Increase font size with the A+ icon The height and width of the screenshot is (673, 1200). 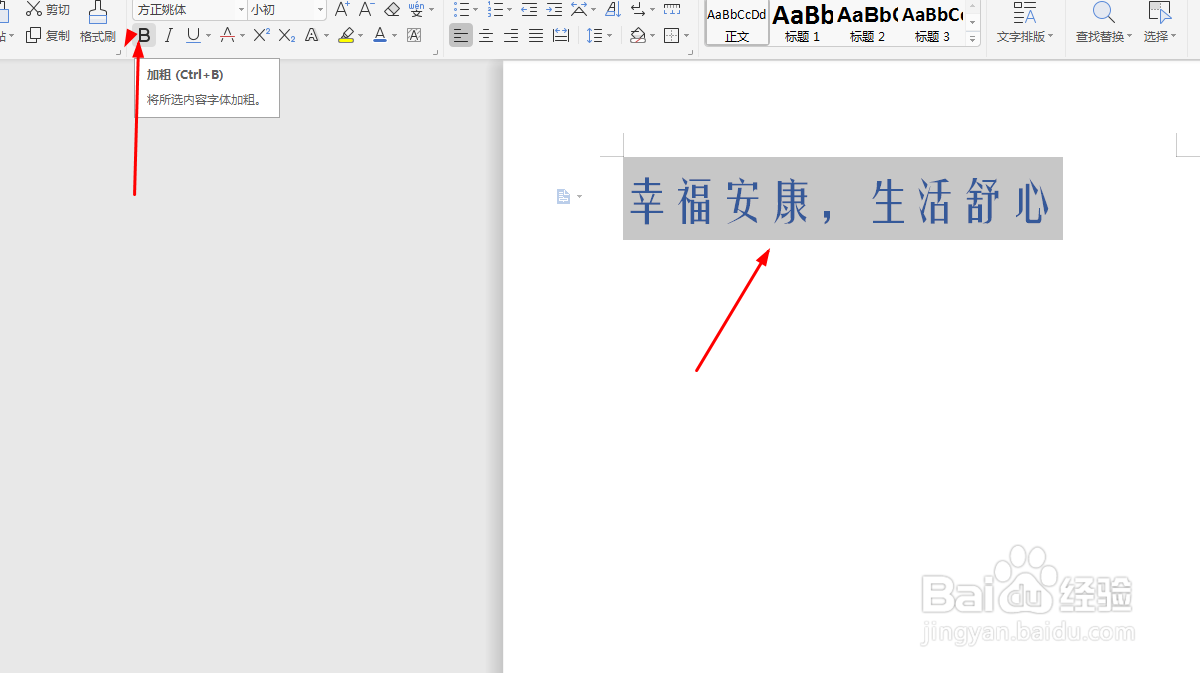[340, 8]
